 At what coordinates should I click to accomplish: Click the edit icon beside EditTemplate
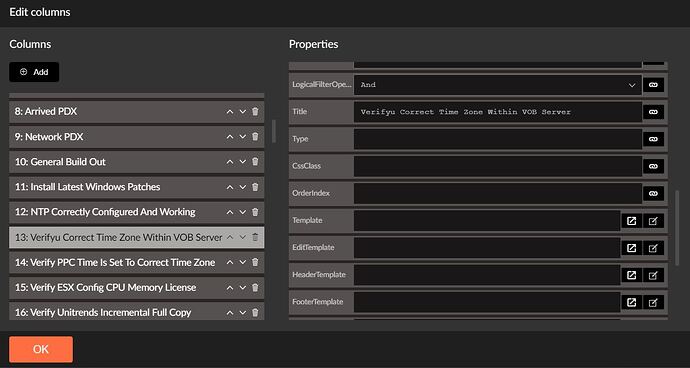(x=653, y=248)
